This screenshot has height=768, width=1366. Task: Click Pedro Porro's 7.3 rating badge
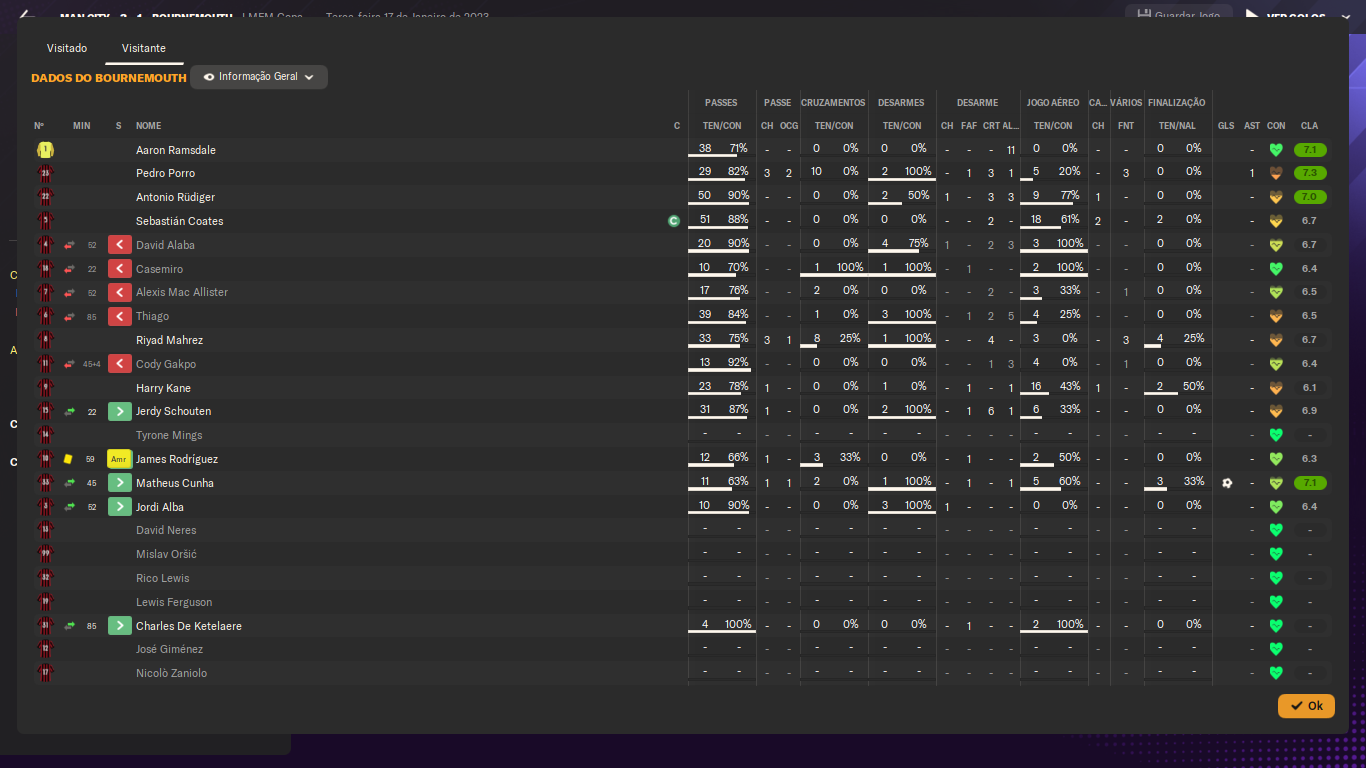click(1309, 173)
